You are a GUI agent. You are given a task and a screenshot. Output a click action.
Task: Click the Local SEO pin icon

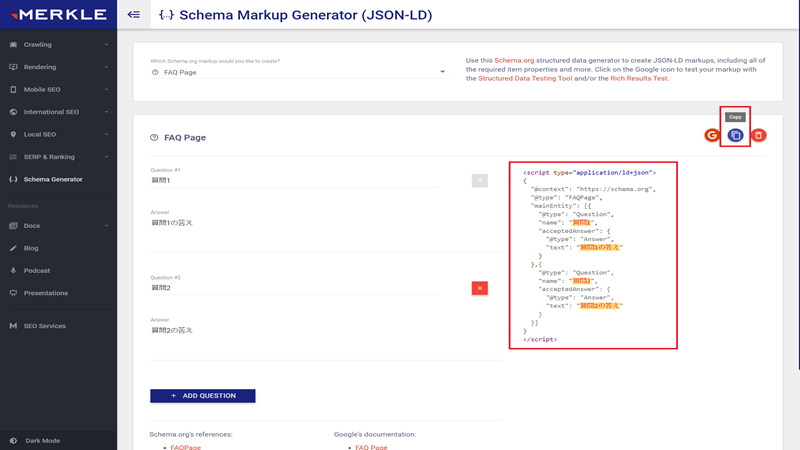[x=13, y=134]
